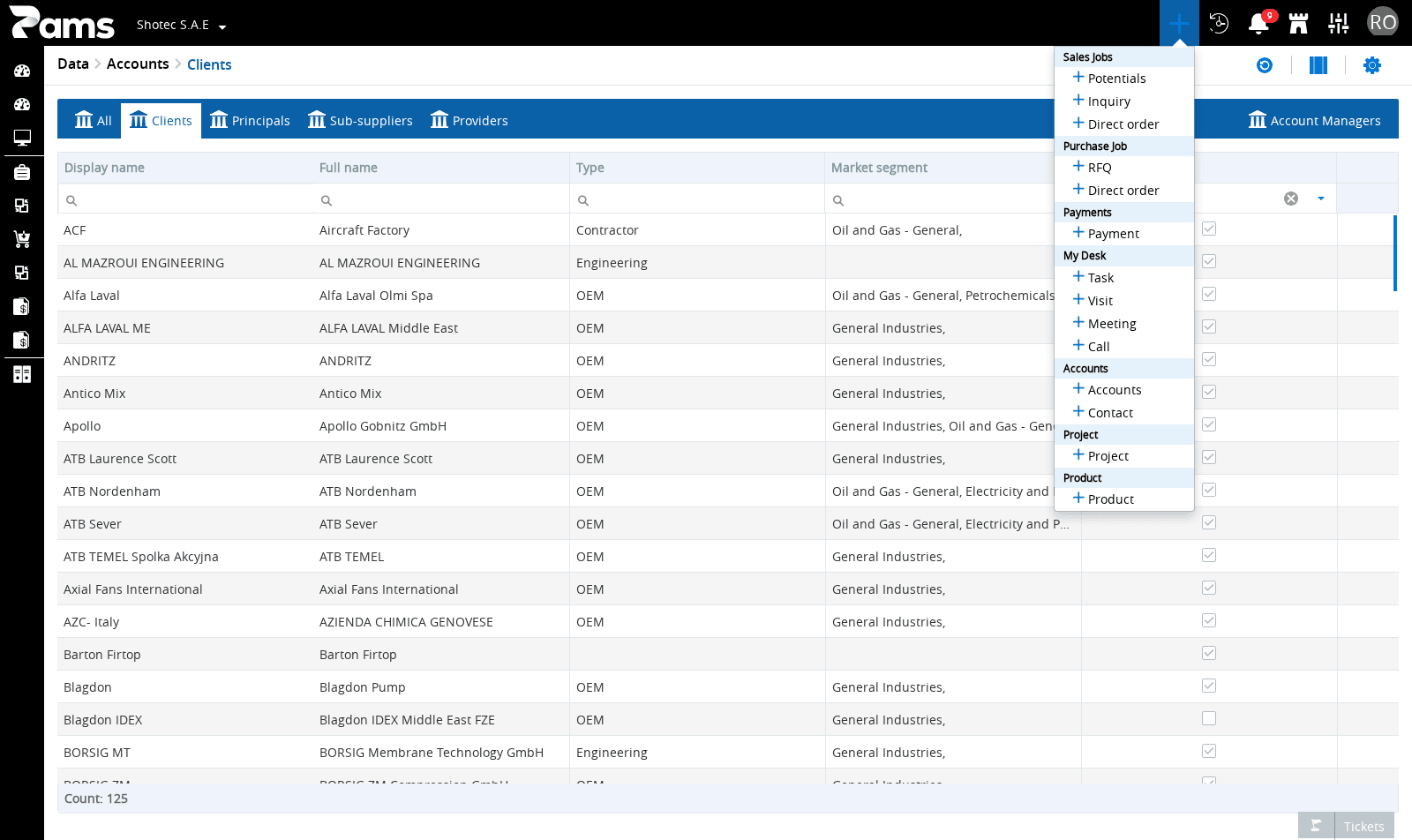Switch to the Providers tab
Viewport: 1412px width, 840px height.
[x=469, y=121]
